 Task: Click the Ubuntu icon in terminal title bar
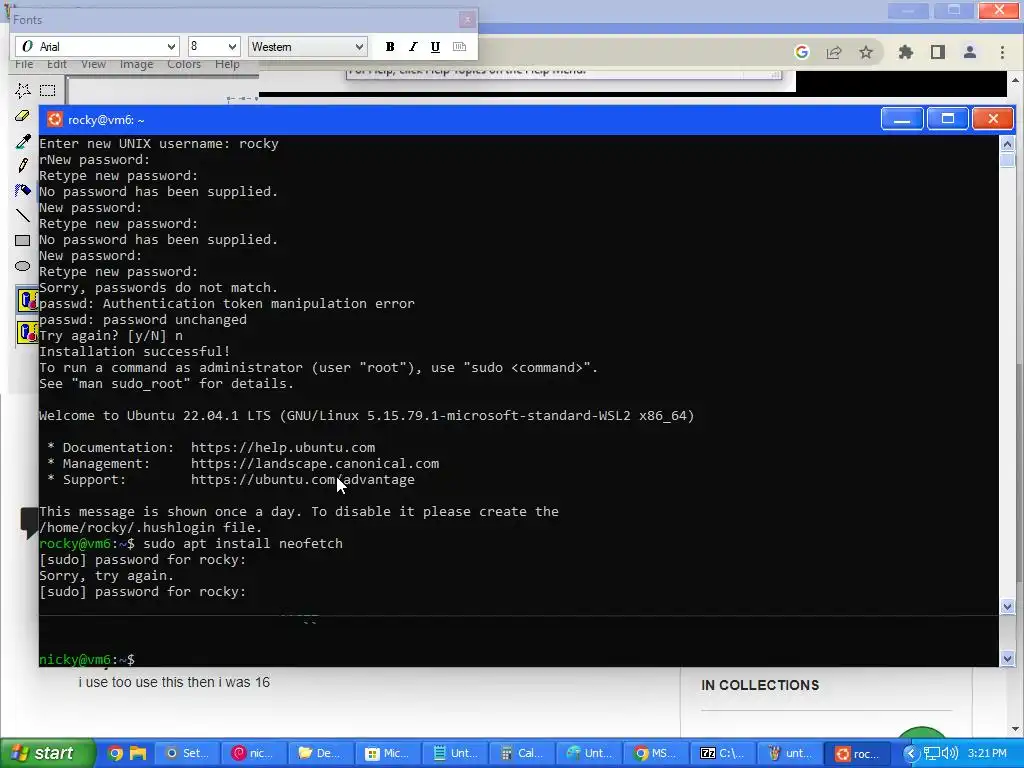coord(55,120)
